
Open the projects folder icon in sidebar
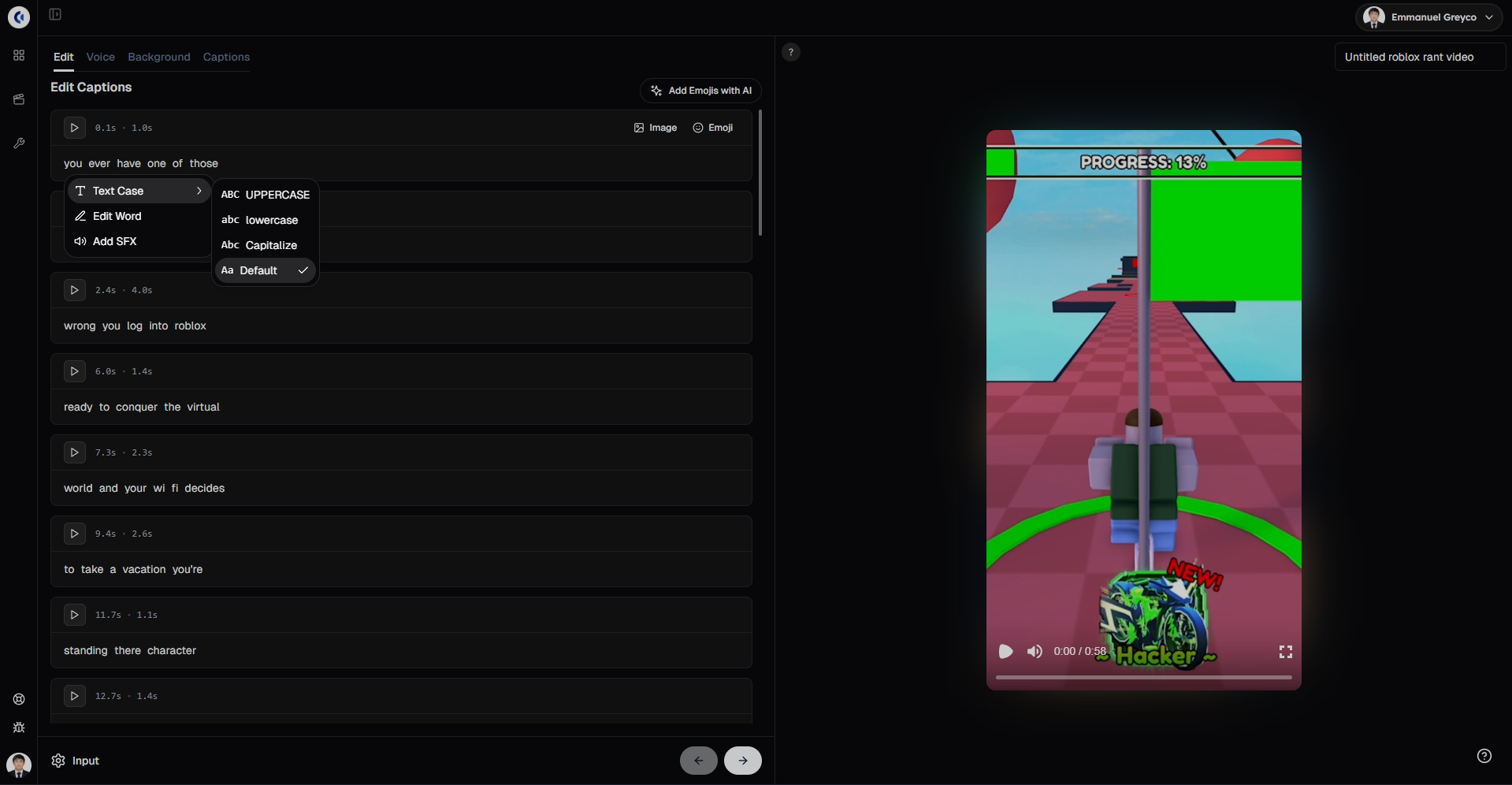(x=19, y=99)
